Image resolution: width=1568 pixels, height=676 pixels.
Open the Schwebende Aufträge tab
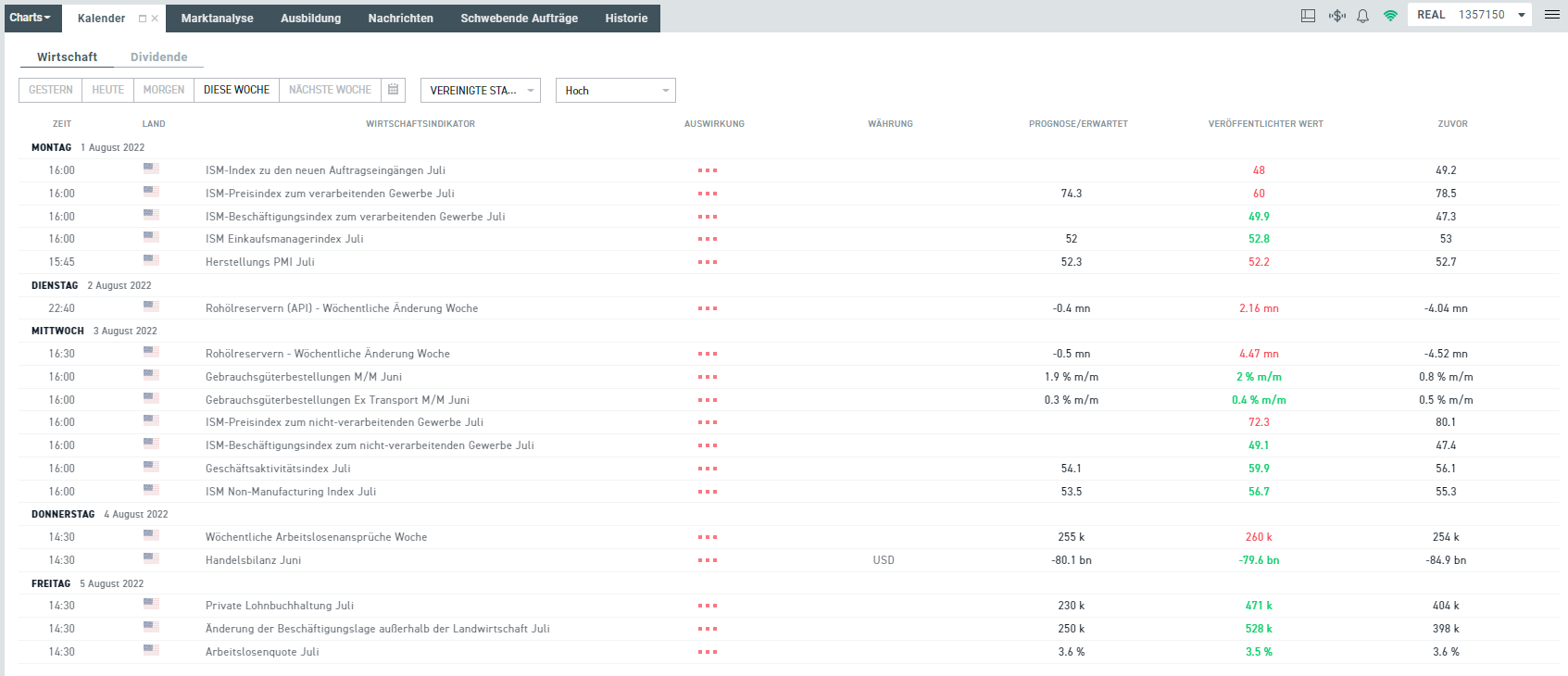(519, 19)
